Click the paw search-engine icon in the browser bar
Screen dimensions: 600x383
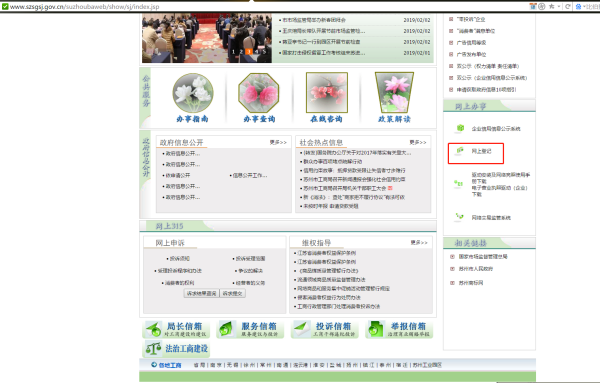tap(579, 7)
